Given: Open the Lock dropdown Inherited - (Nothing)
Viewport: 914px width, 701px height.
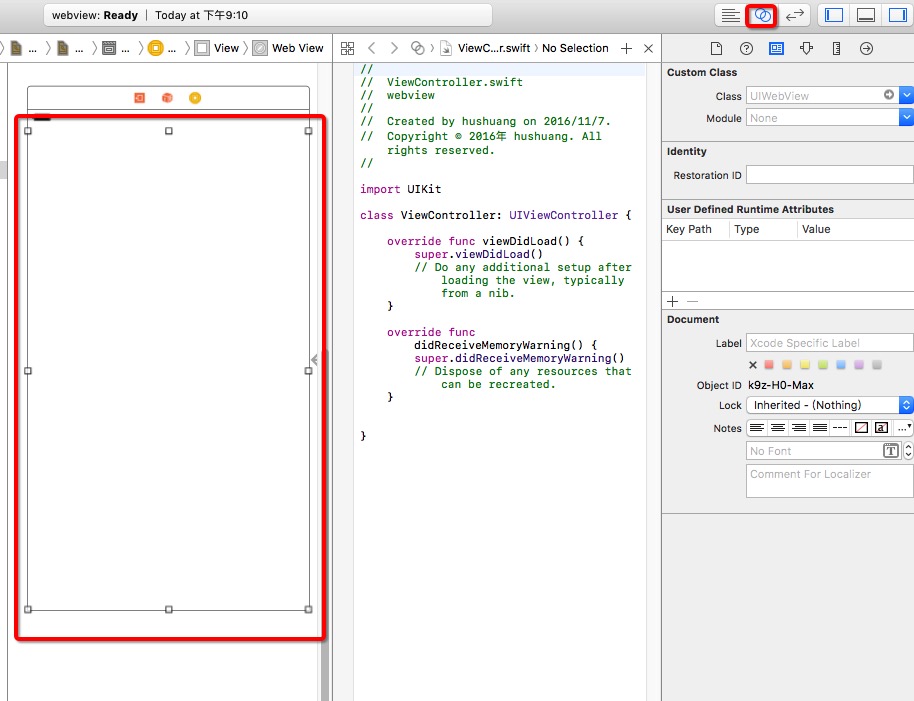Looking at the screenshot, I should click(x=829, y=405).
